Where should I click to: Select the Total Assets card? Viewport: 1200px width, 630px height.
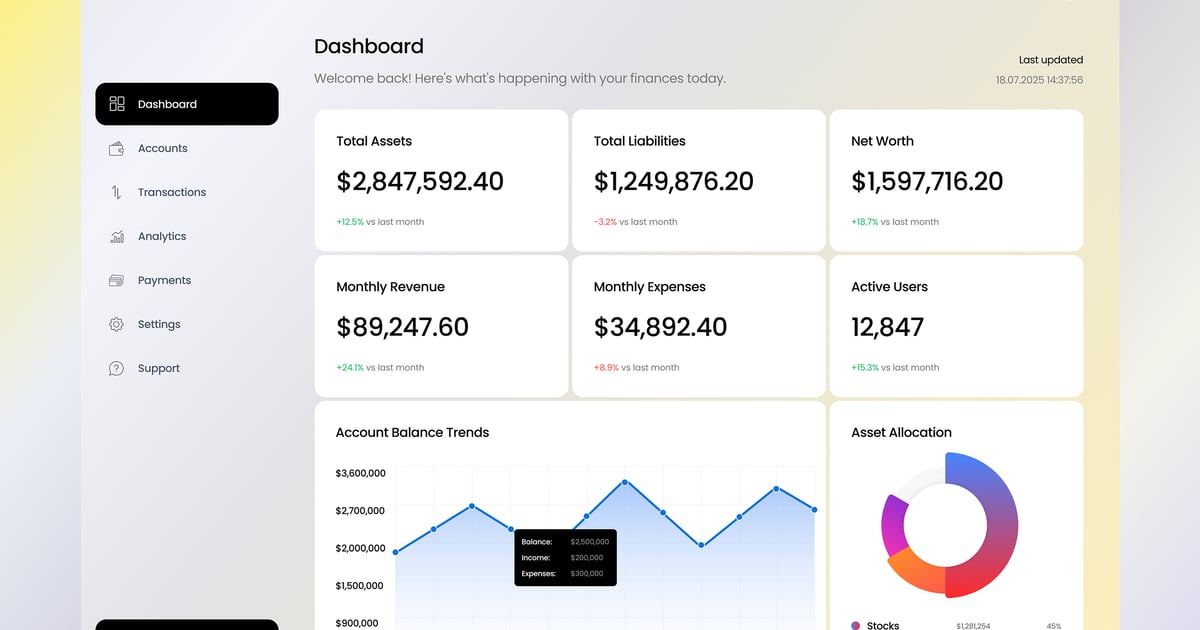coord(441,181)
